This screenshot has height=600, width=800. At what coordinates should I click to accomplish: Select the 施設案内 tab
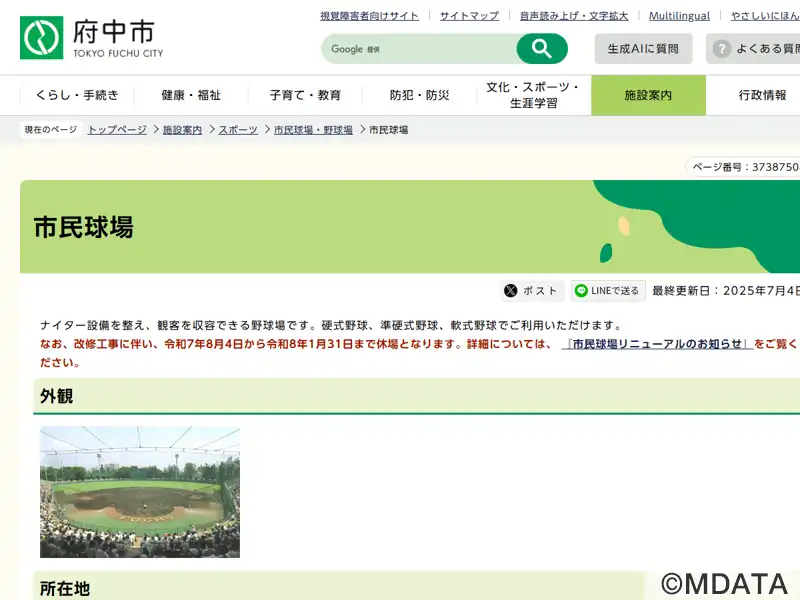[x=648, y=95]
